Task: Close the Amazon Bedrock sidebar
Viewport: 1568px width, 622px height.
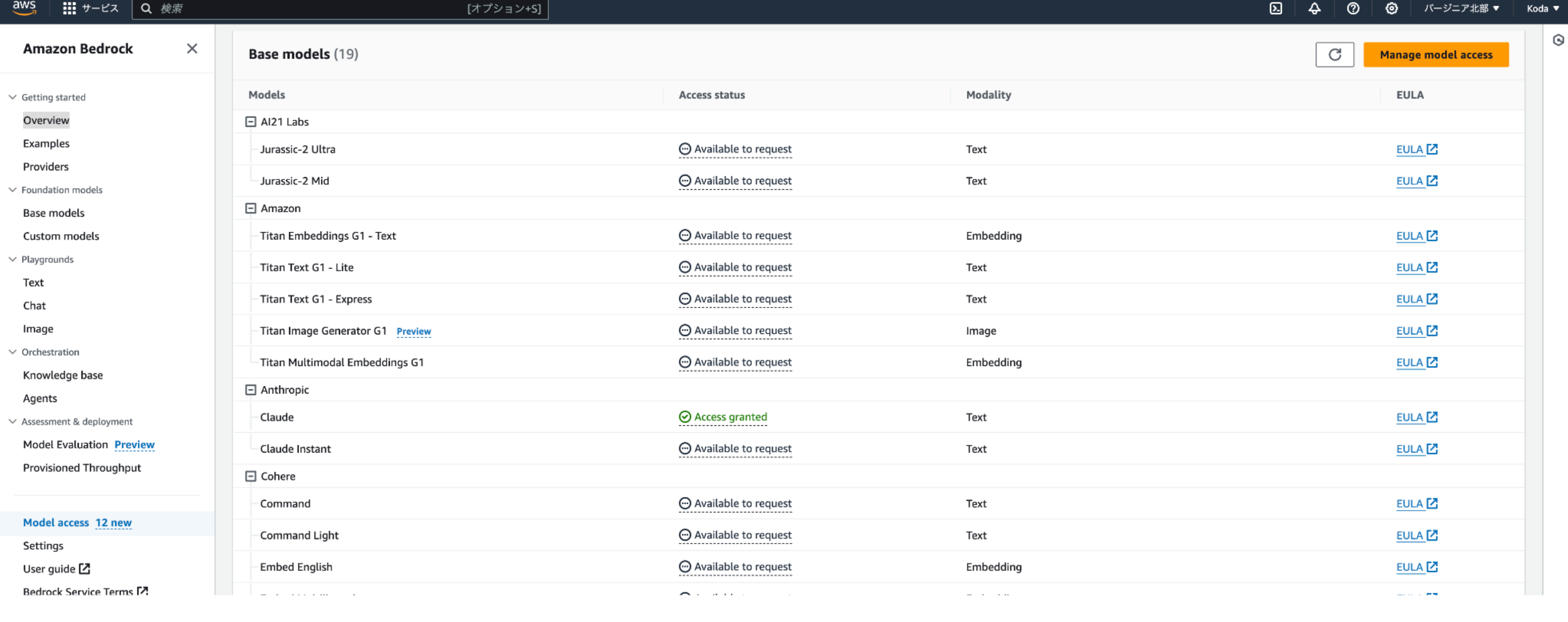Action: (192, 49)
